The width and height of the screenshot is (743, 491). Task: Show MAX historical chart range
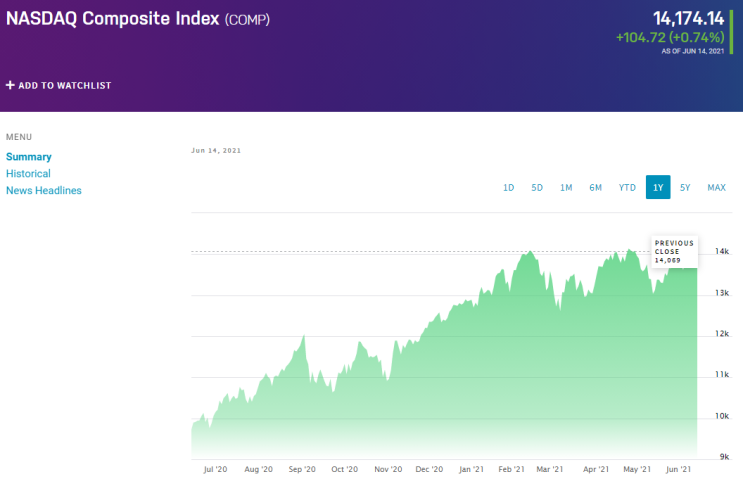click(x=716, y=188)
